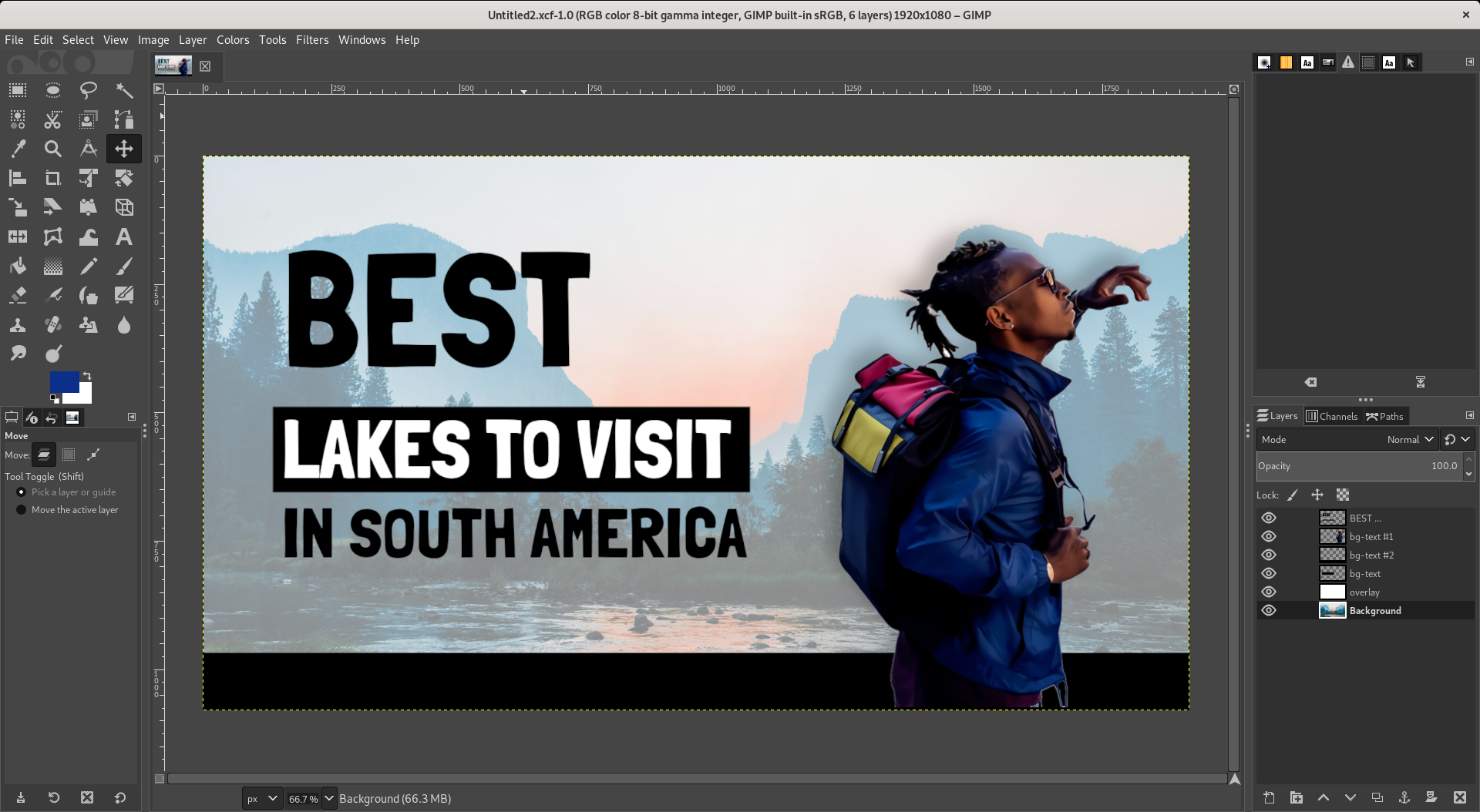Open the blend mode group switcher

1457,439
